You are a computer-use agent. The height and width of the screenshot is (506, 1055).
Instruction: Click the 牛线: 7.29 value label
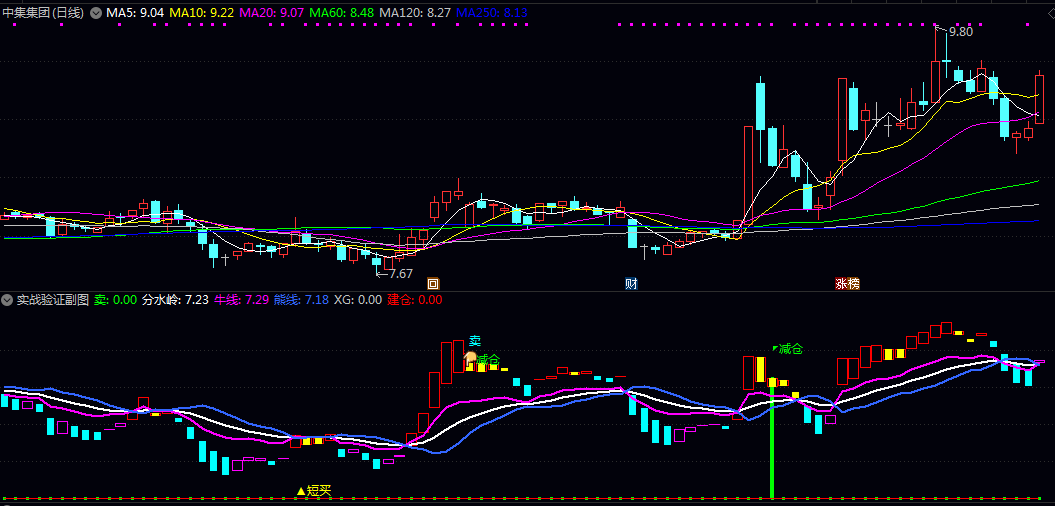(242, 300)
